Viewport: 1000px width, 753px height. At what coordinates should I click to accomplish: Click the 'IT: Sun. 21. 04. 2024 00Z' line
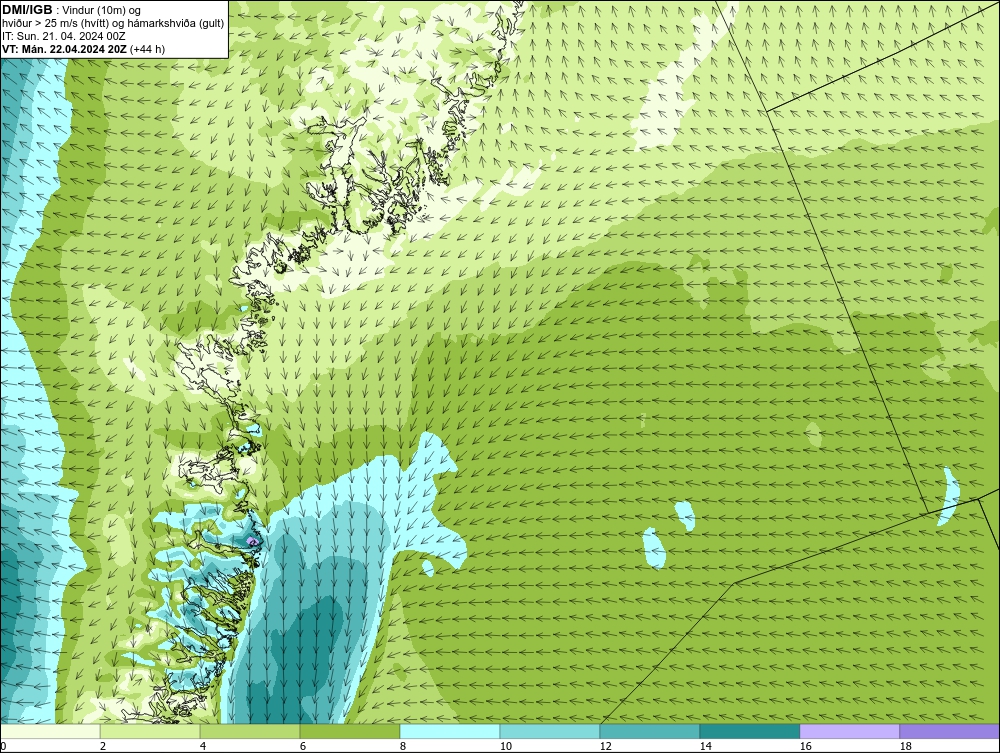coord(63,36)
